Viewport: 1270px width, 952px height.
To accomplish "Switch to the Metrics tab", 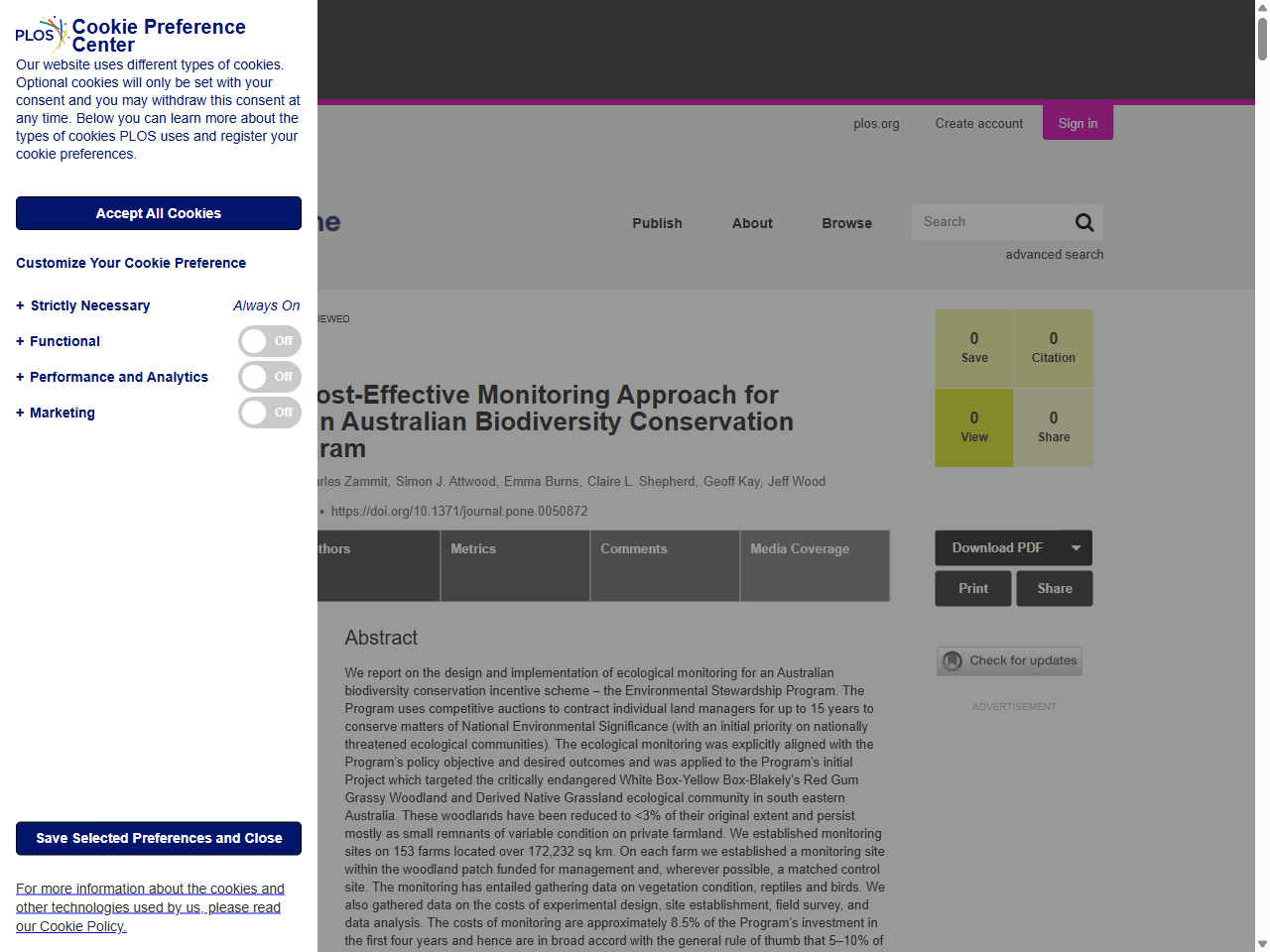I will tap(473, 548).
